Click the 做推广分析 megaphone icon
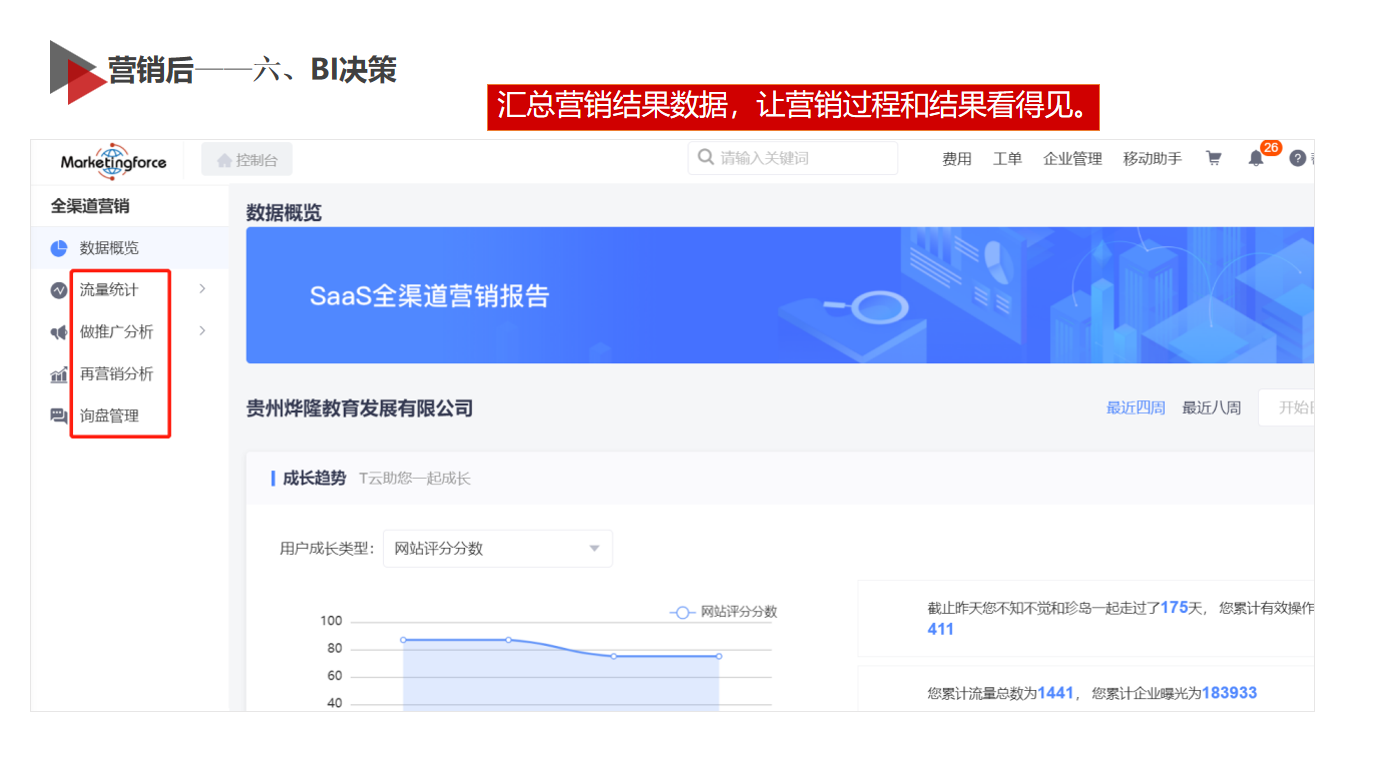Screen dimensions: 1380x770 pyautogui.click(x=59, y=332)
